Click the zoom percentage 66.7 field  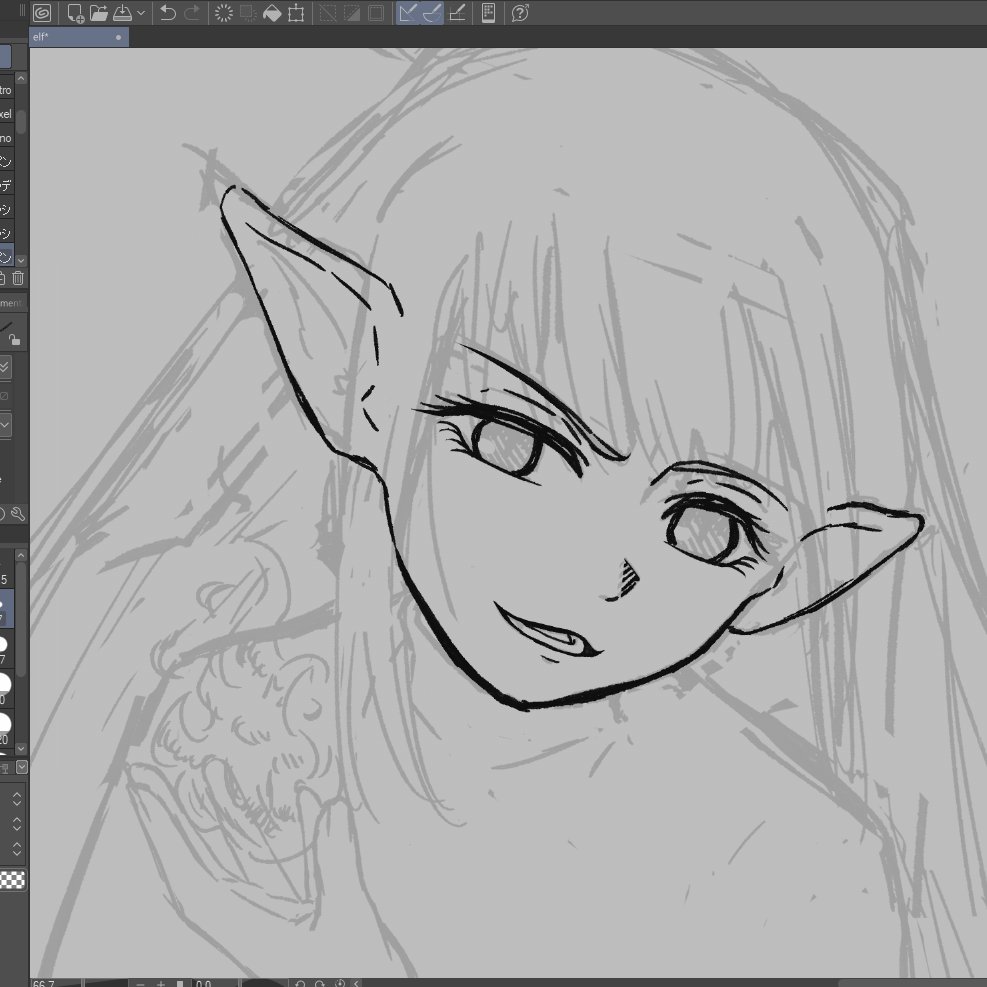point(44,983)
